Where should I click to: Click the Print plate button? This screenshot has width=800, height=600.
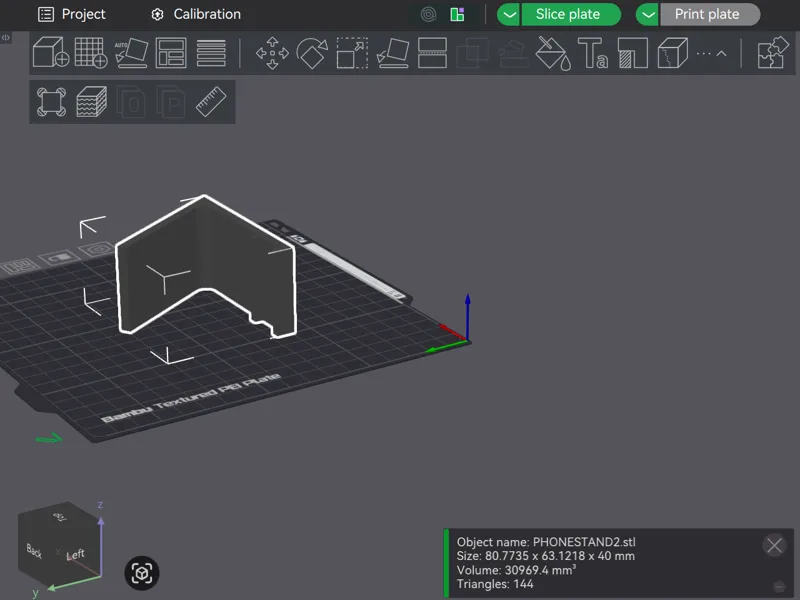point(710,14)
